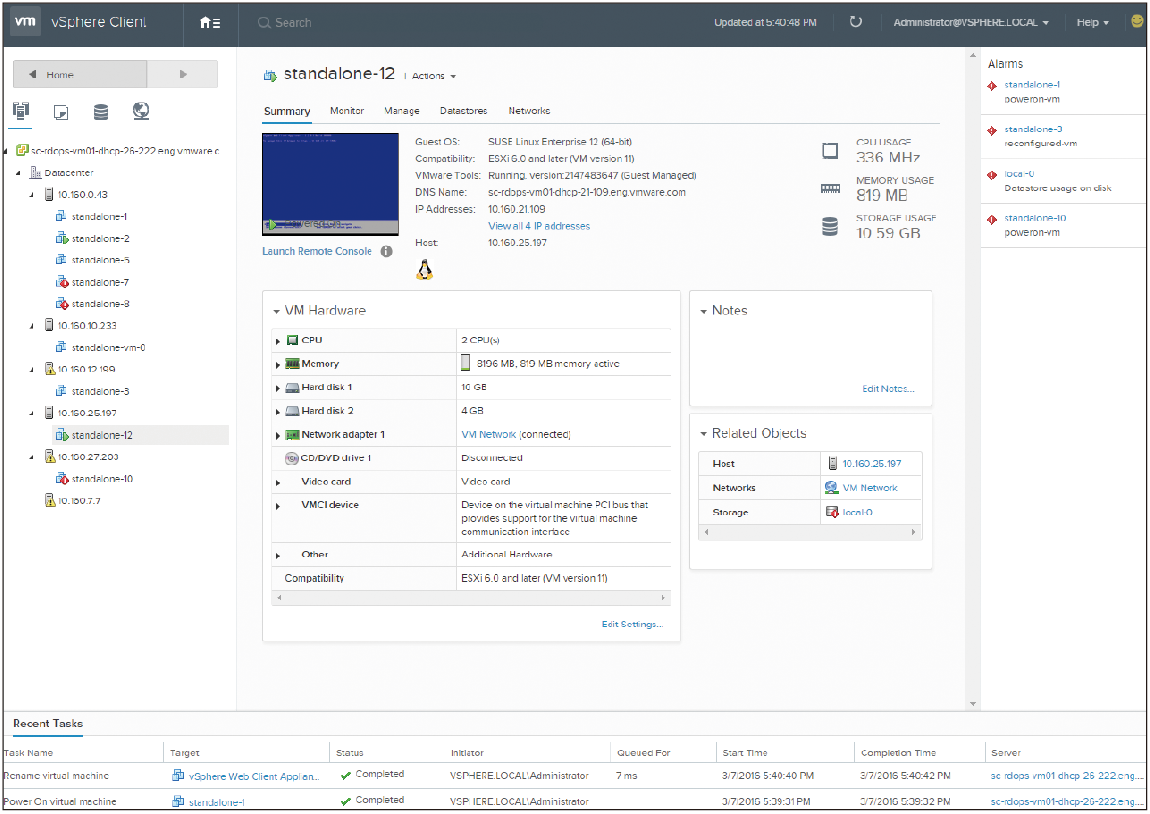Click the vm logo in header
1150x814 pixels.
[26, 22]
